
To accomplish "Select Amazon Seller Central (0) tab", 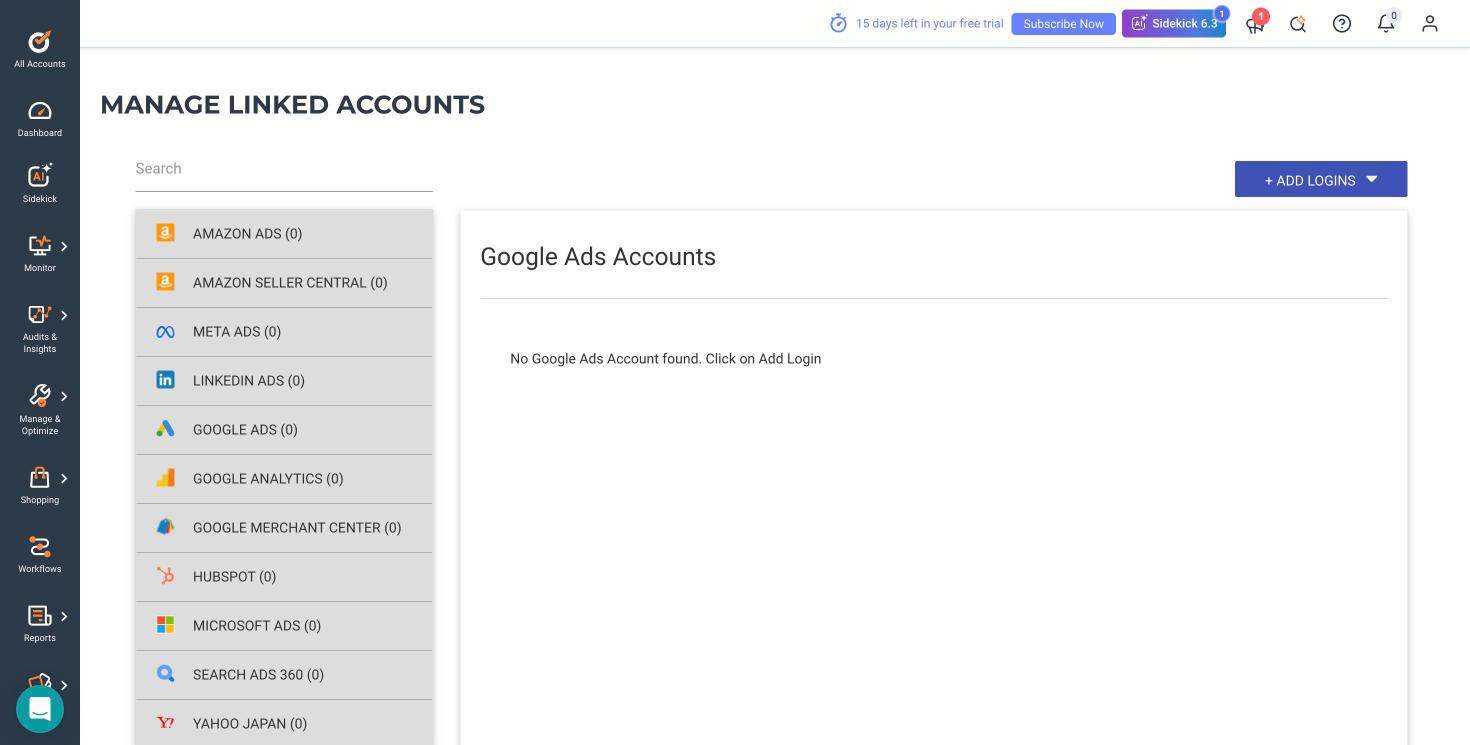I will 284,283.
